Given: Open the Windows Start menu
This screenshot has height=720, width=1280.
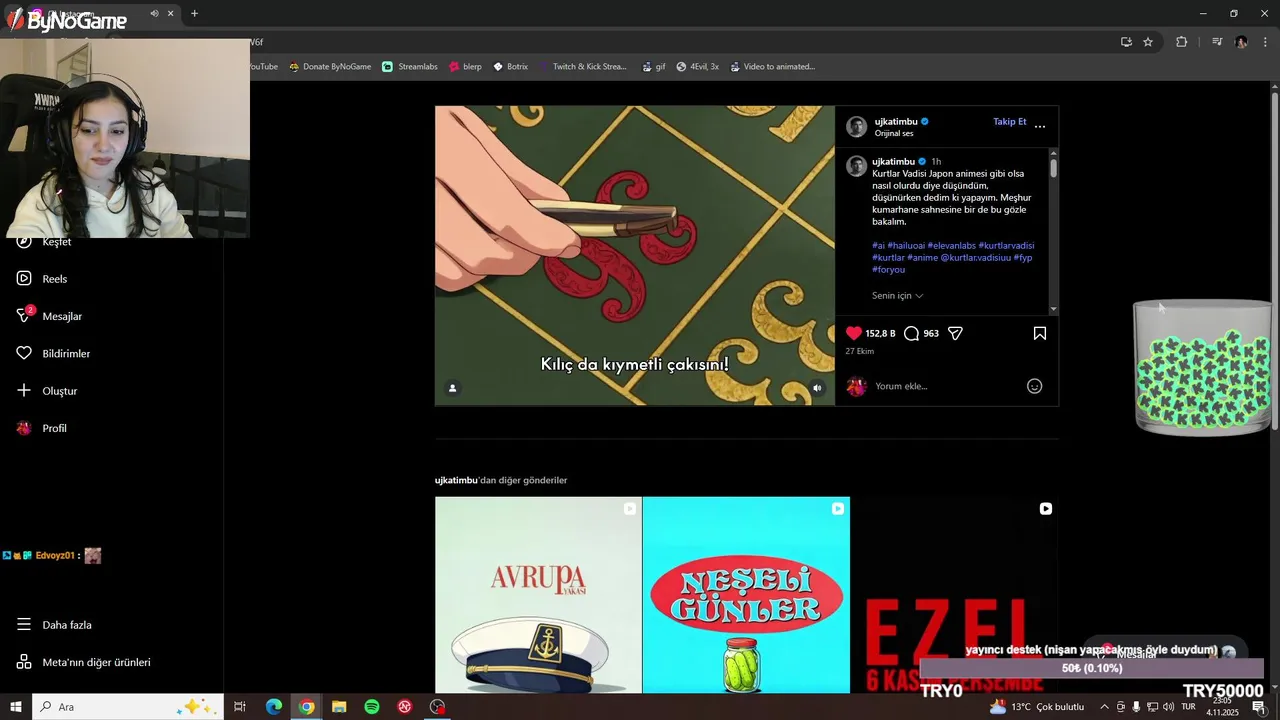Looking at the screenshot, I should point(16,707).
